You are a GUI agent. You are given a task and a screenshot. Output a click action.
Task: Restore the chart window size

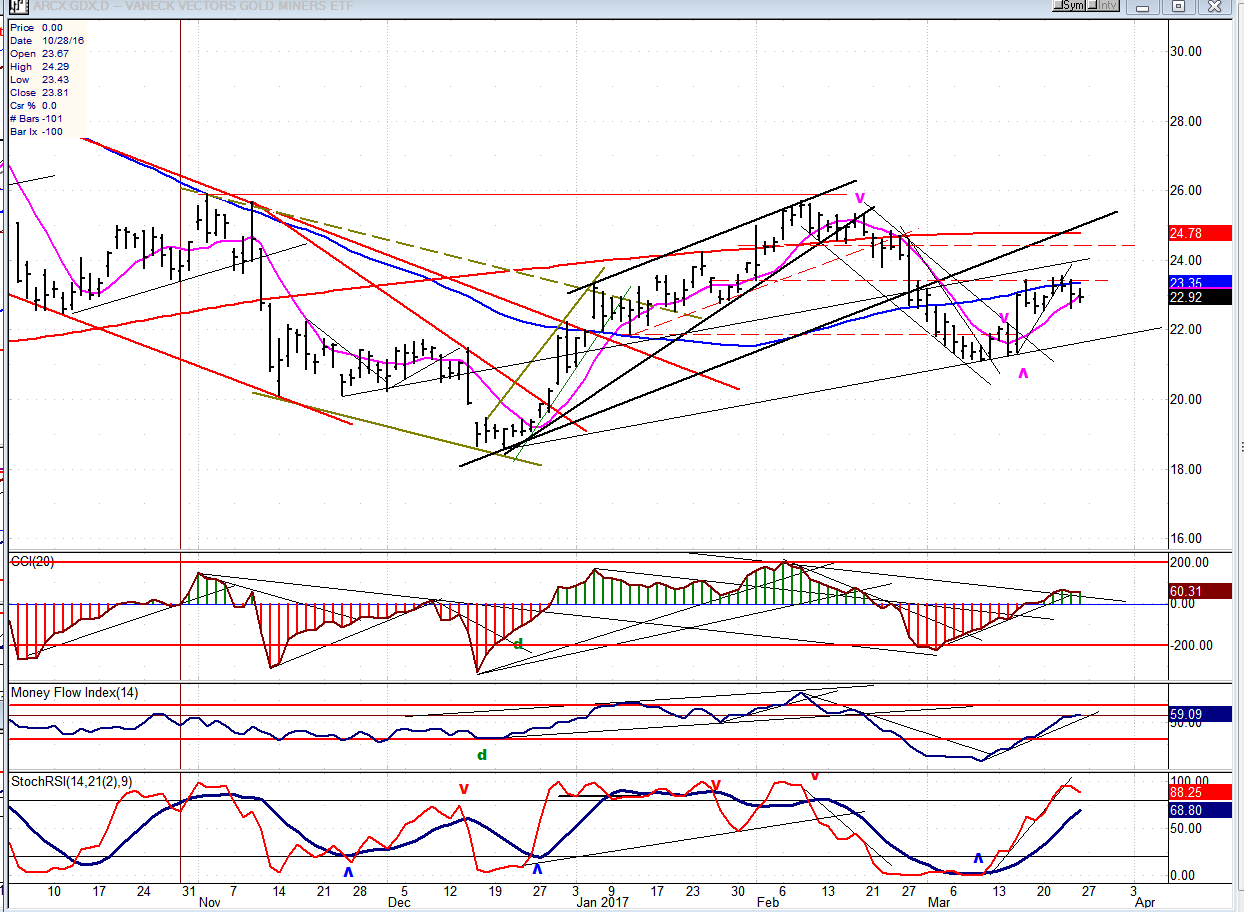tap(1180, 6)
